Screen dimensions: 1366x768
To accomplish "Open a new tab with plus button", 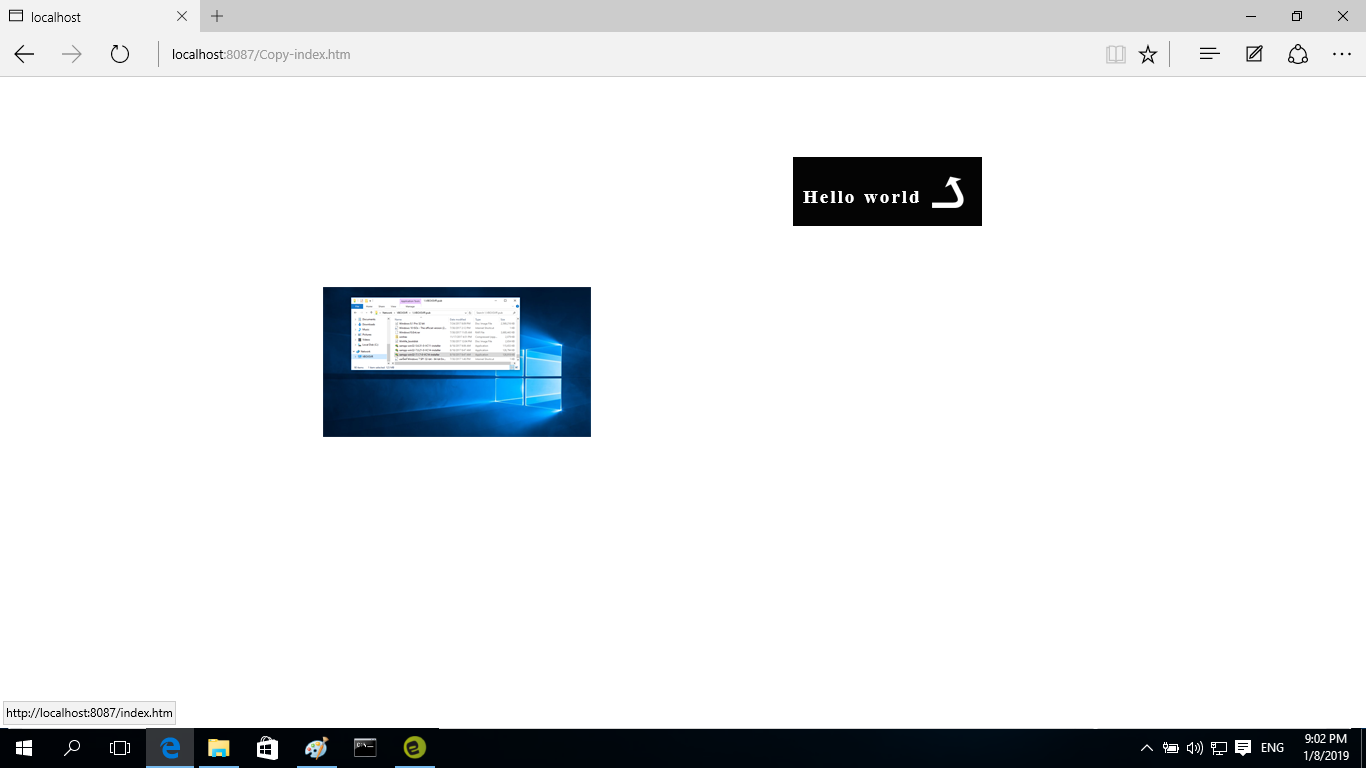I will click(217, 16).
